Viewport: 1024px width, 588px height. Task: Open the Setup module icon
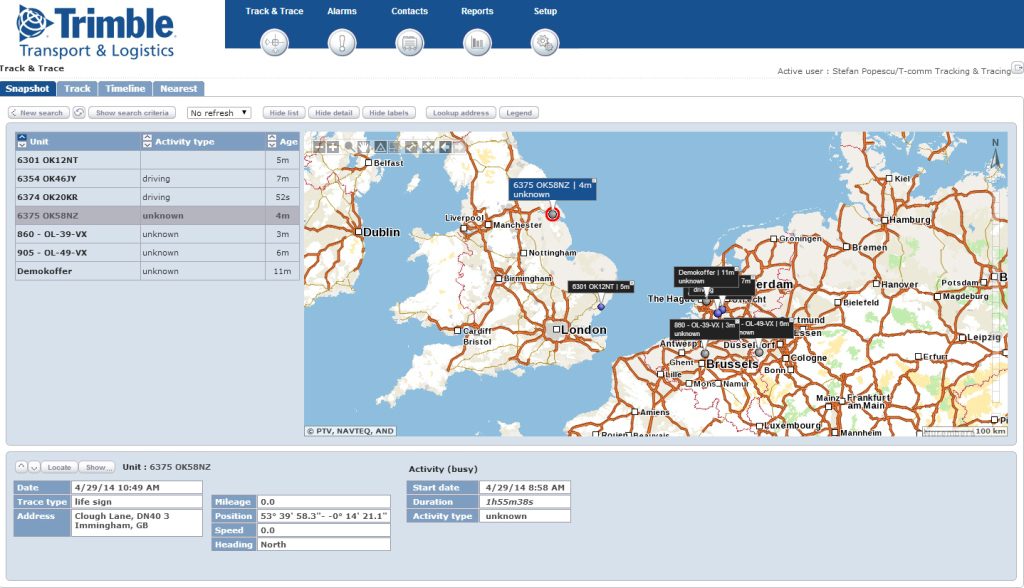pos(545,42)
